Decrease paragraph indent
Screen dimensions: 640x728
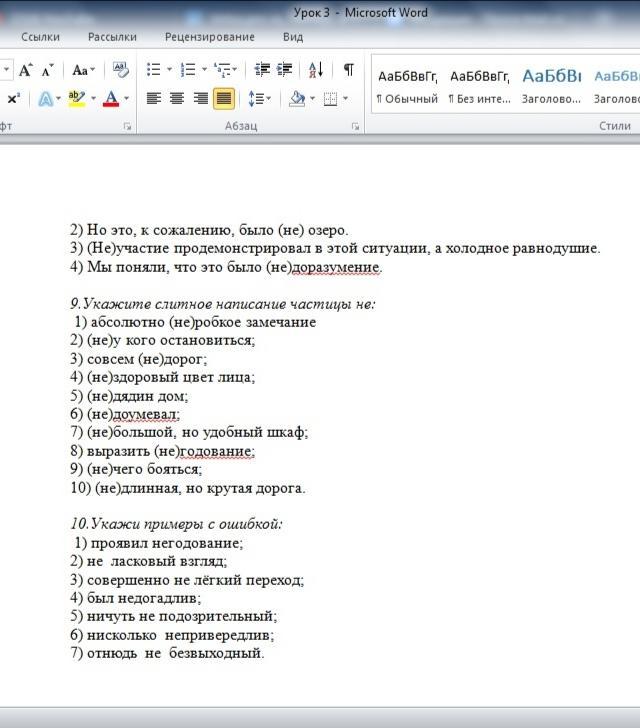pos(262,70)
